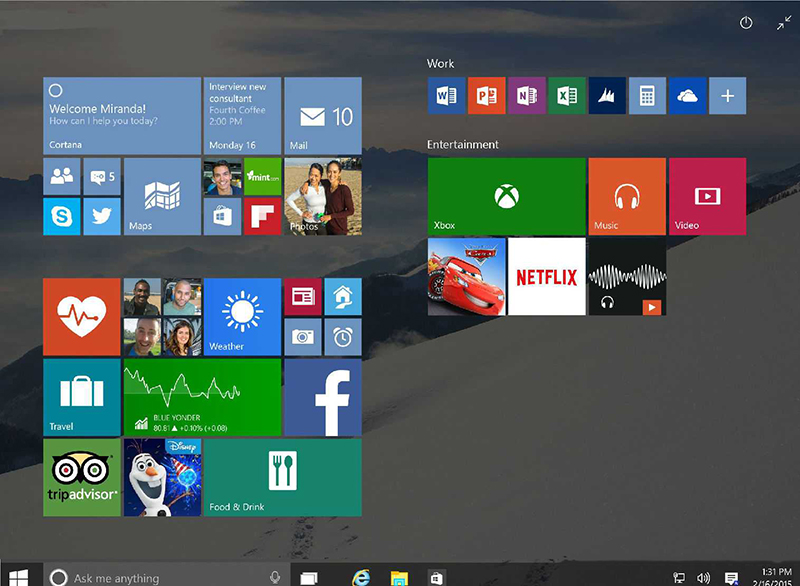Open the audio waveform music tile

[x=627, y=276]
